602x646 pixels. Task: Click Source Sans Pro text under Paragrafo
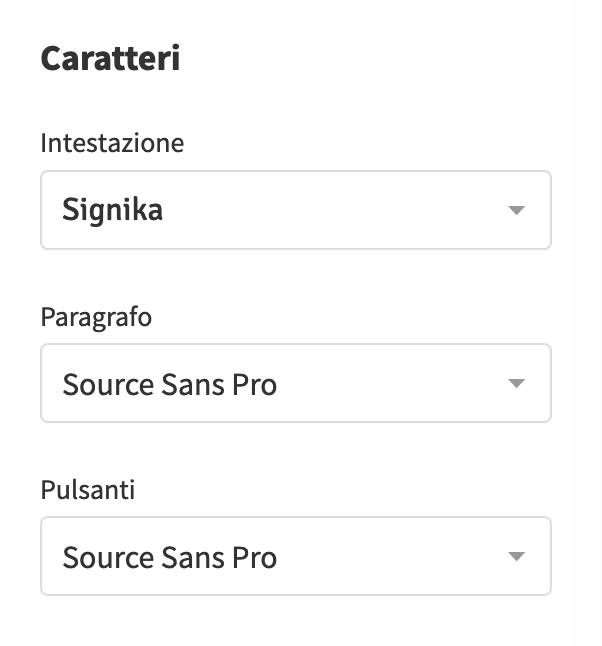pyautogui.click(x=169, y=384)
